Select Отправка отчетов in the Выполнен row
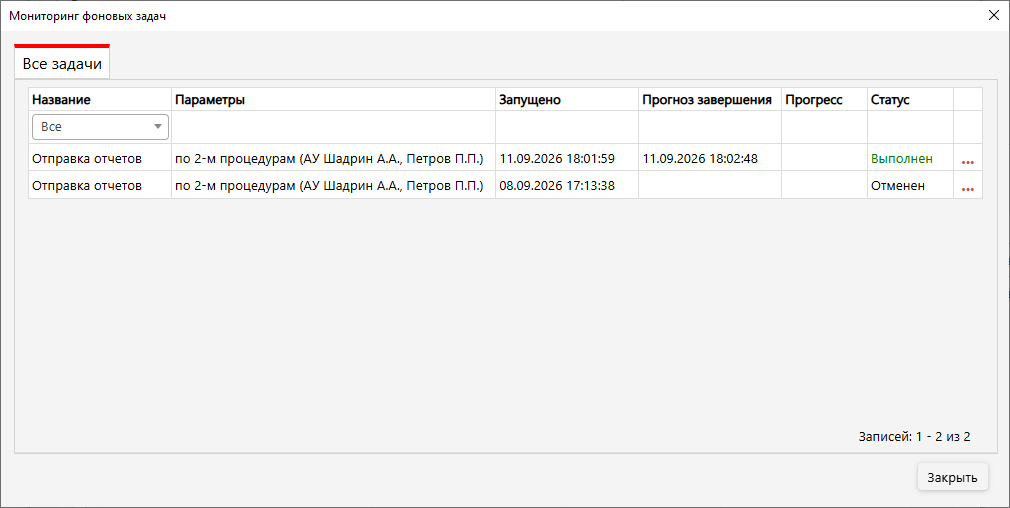The width and height of the screenshot is (1010, 508). pos(87,158)
